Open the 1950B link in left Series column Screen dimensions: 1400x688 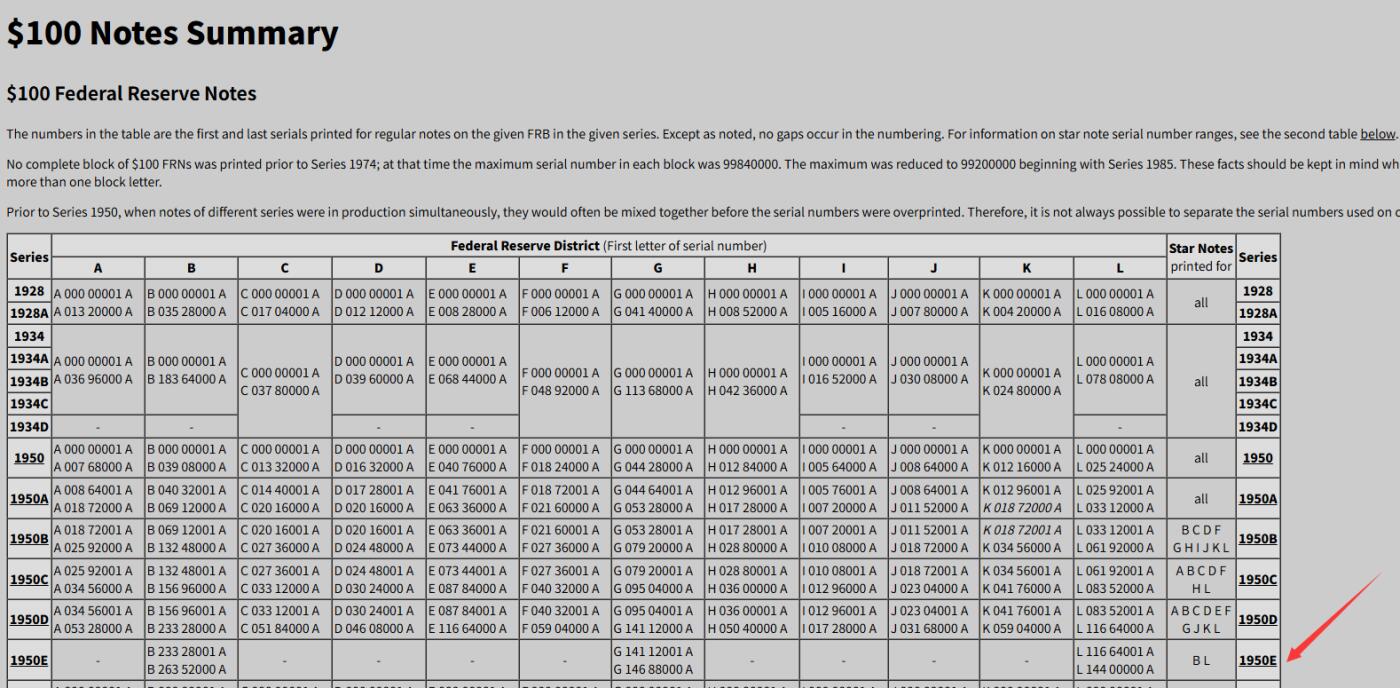28,539
